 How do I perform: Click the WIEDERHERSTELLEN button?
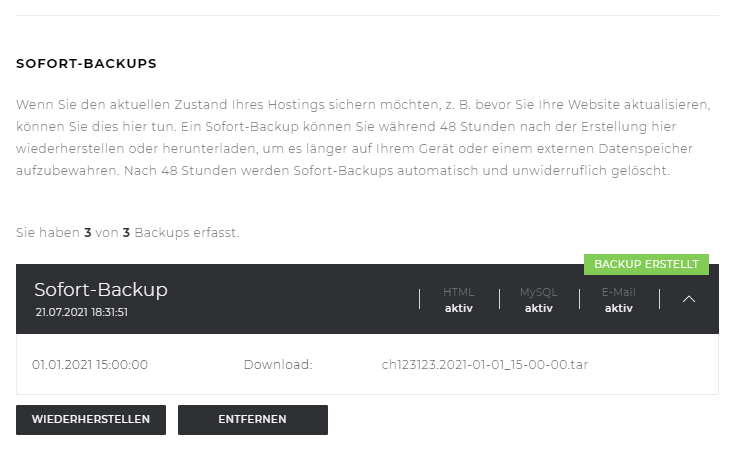pos(91,420)
